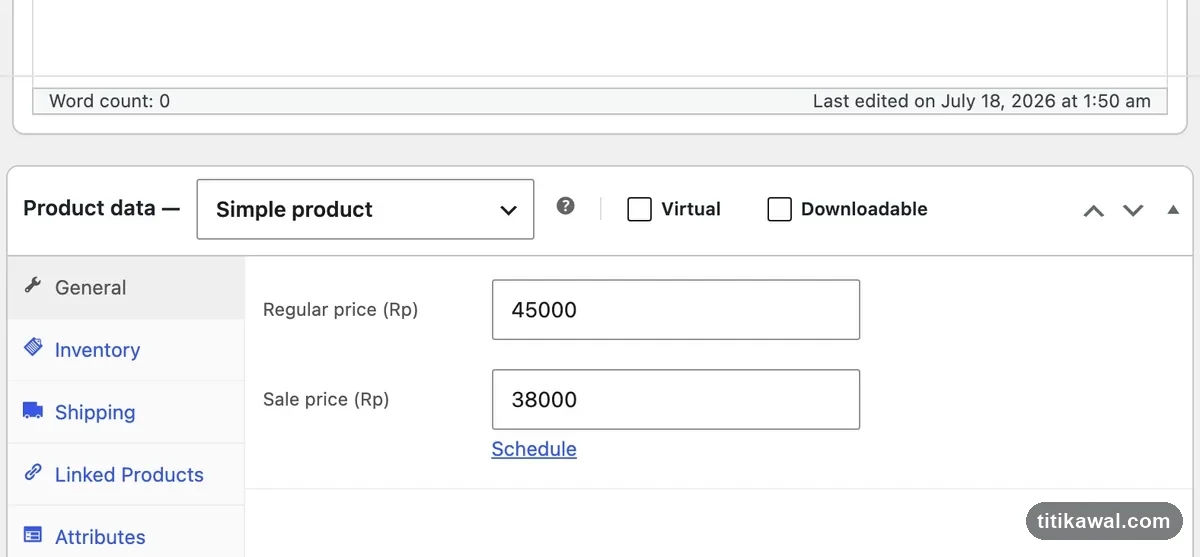Click the help question mark icon
The image size is (1200, 557).
(x=566, y=207)
